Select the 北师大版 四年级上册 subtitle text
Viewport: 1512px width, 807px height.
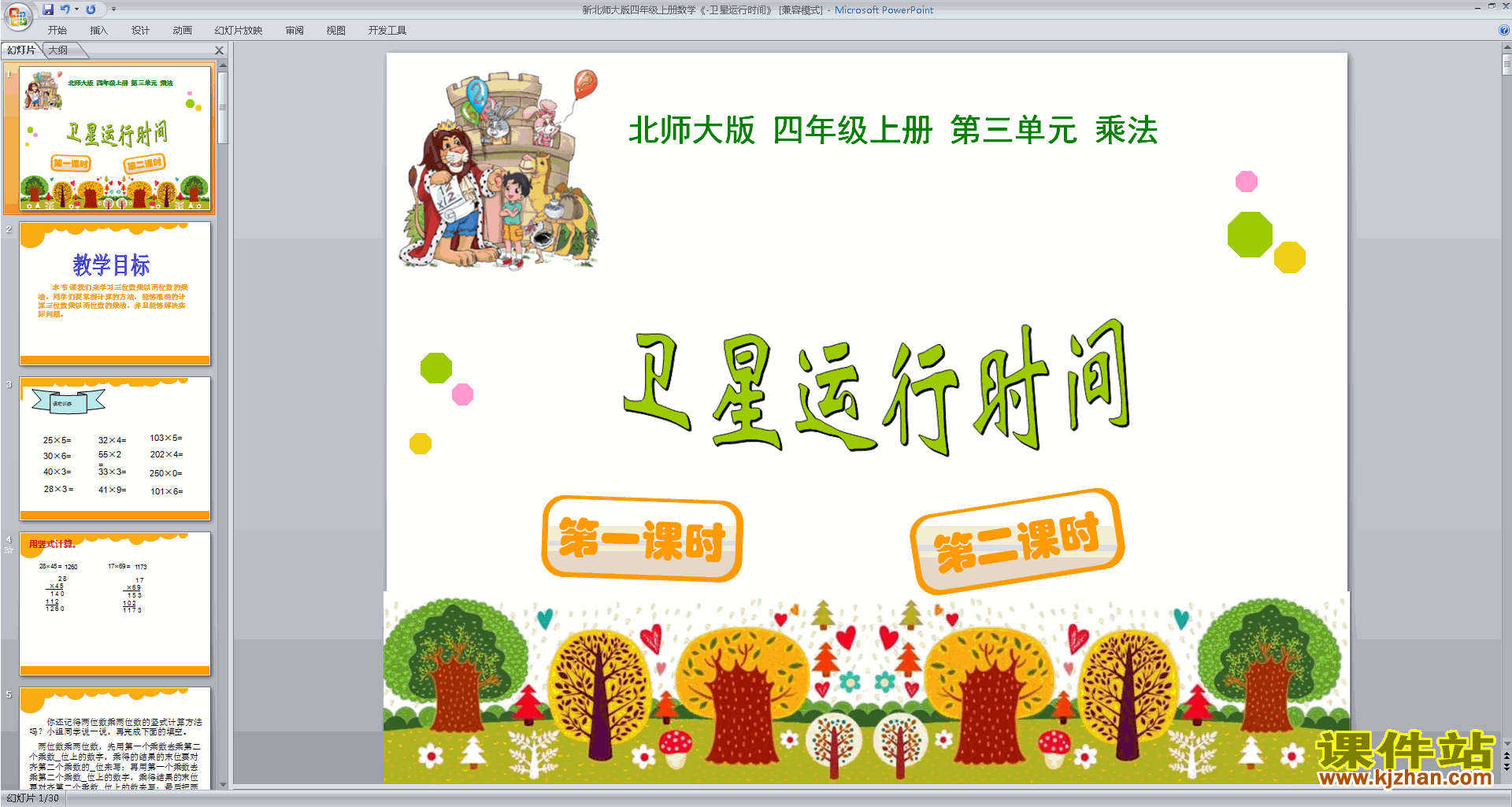[x=893, y=130]
